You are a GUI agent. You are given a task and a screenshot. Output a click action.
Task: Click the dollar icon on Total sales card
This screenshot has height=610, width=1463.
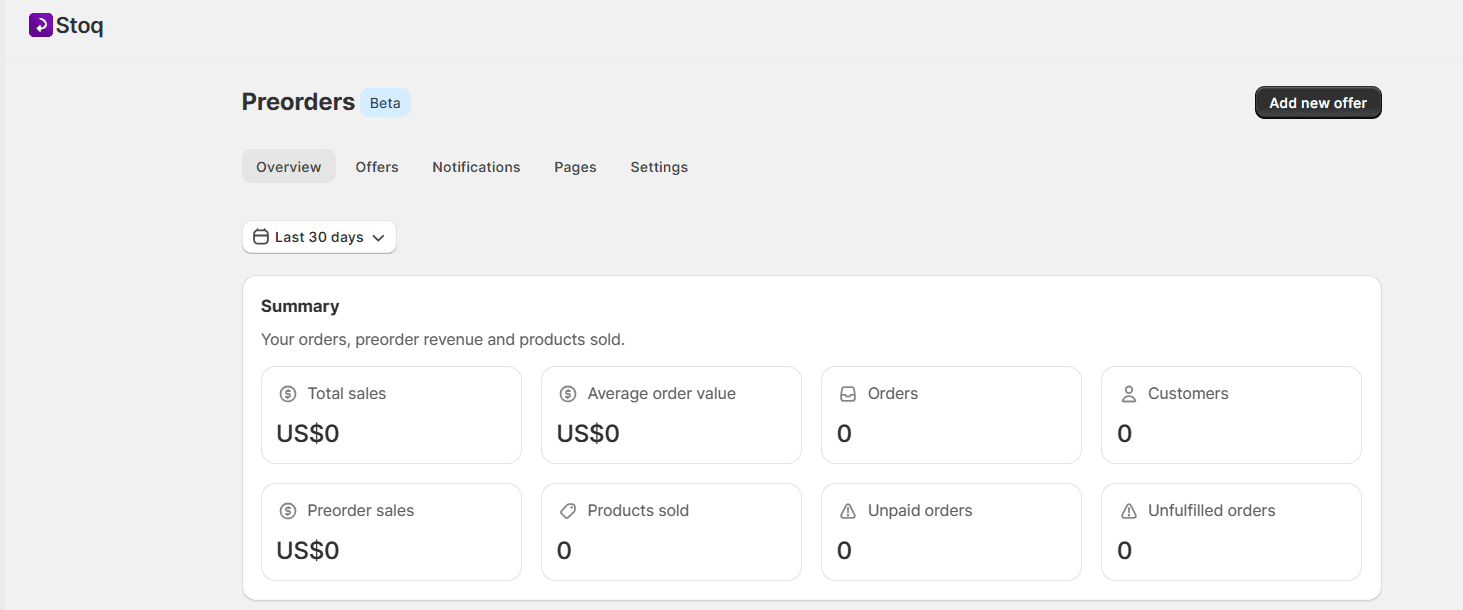pyautogui.click(x=289, y=393)
